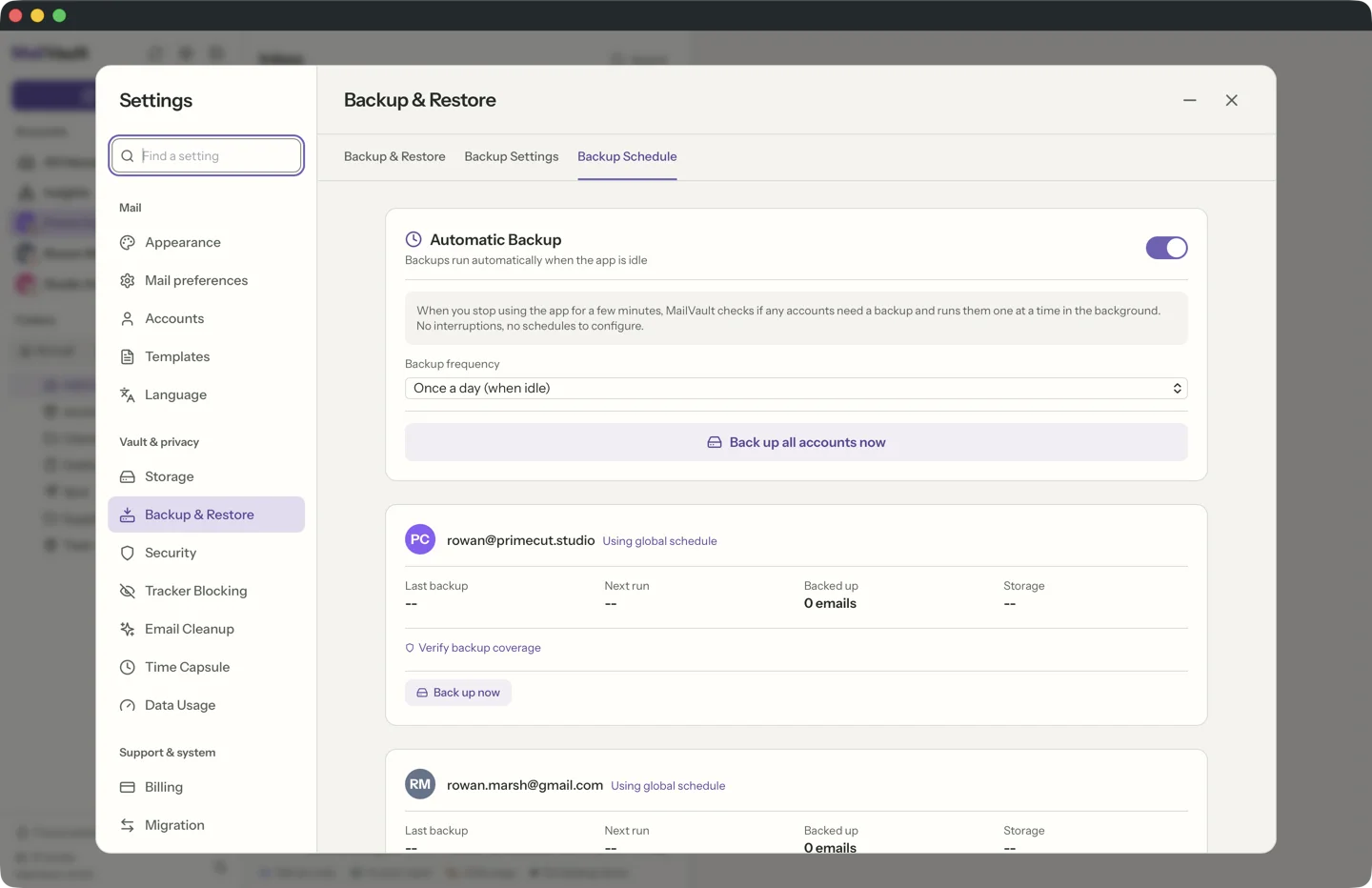
Task: Select Backup & Restore sidebar icon
Action: [128, 515]
